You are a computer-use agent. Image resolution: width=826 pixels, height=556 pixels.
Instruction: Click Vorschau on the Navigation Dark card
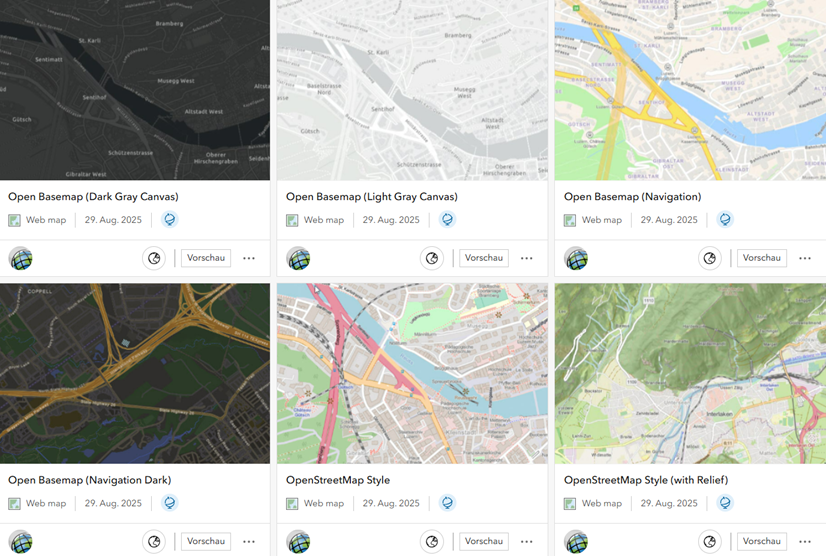point(206,541)
